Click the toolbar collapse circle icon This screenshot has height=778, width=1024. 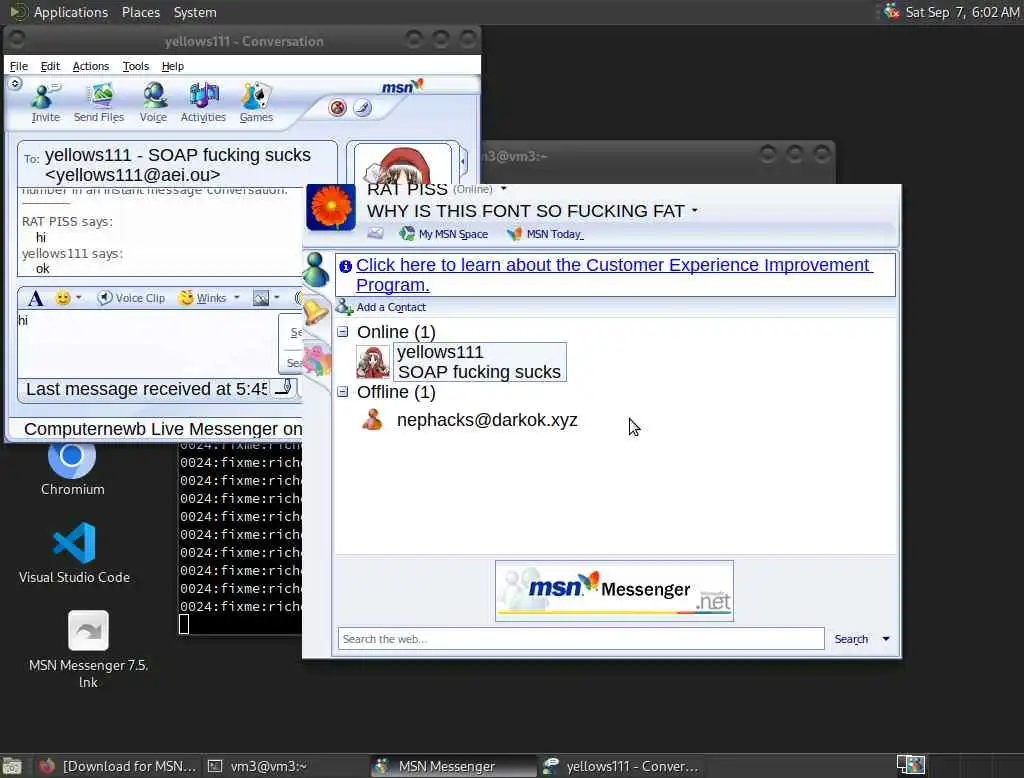pyautogui.click(x=16, y=84)
